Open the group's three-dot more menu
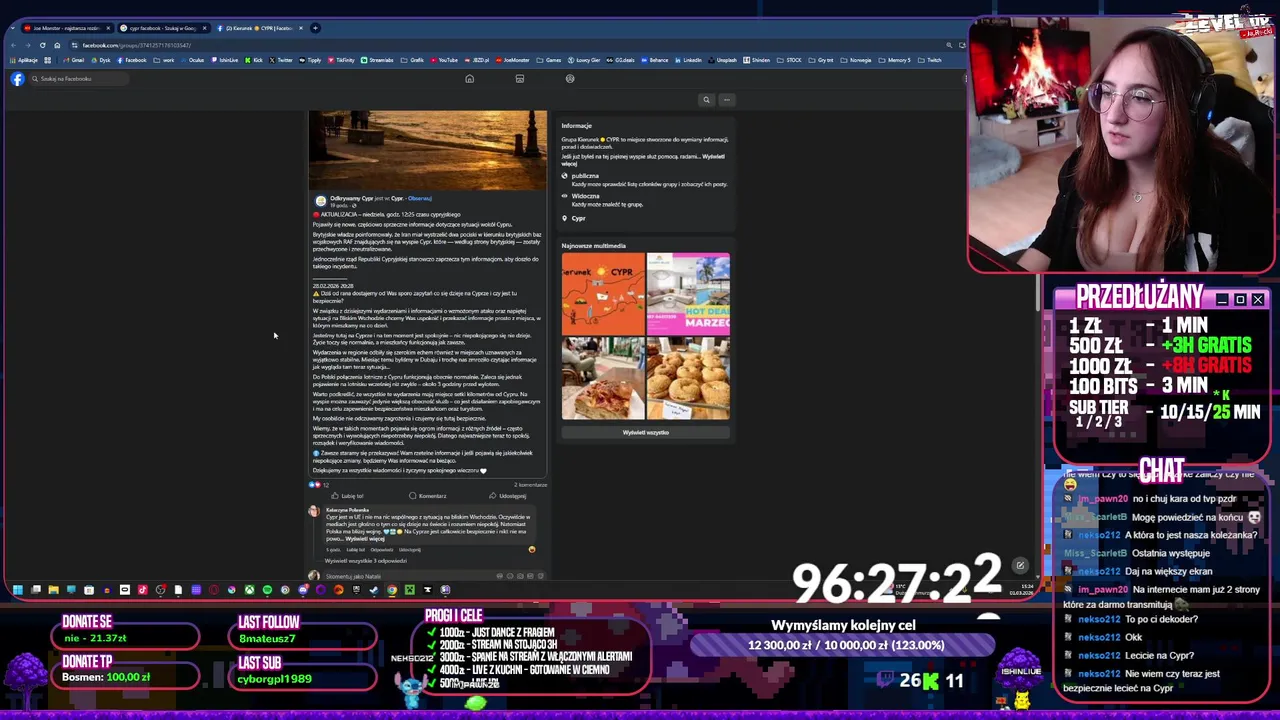1280x720 pixels. 727,100
